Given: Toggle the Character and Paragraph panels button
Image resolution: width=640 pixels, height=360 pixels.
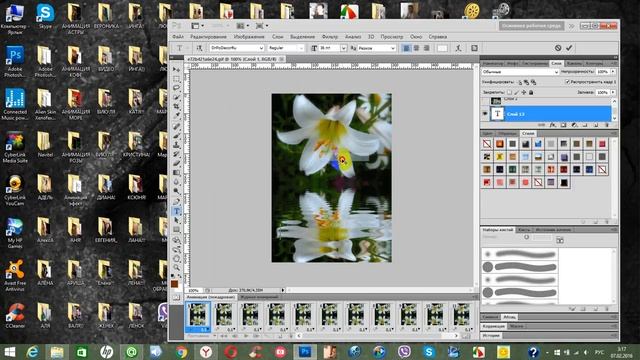Looking at the screenshot, I should [474, 48].
